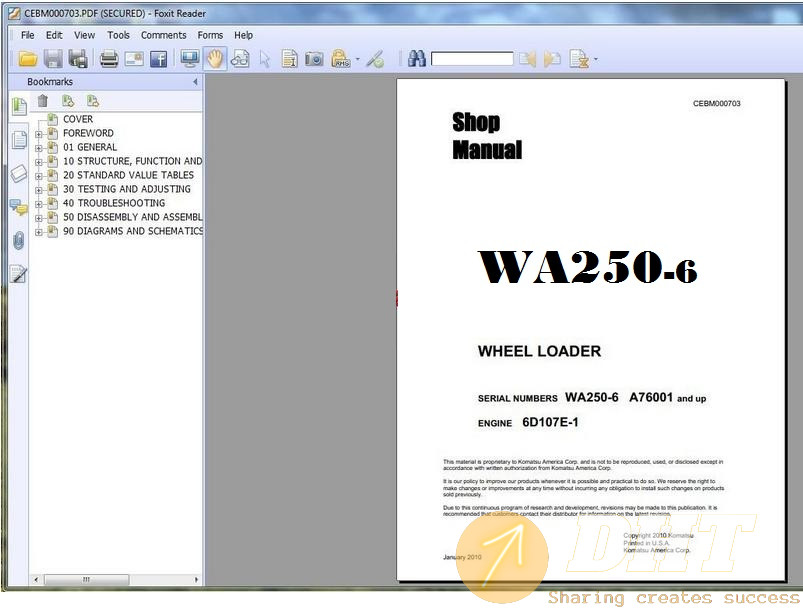The width and height of the screenshot is (803, 610).
Task: Select the Hand tool
Action: coord(215,58)
